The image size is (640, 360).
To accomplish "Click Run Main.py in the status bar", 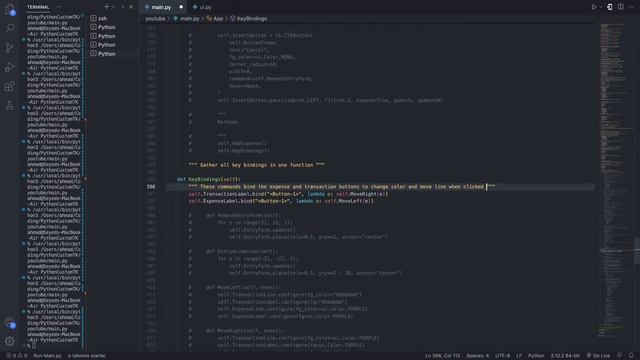I will pyautogui.click(x=47, y=356).
